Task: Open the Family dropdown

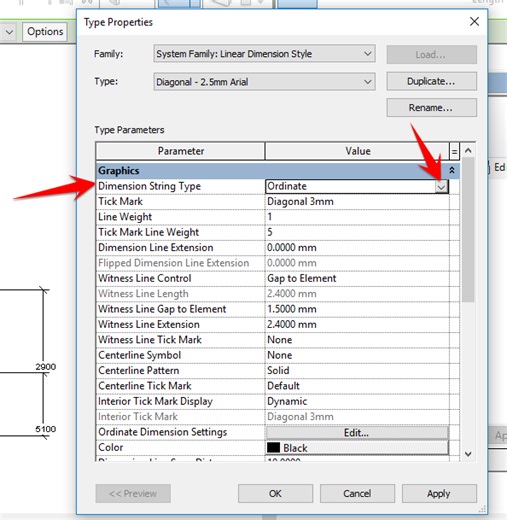Action: pyautogui.click(x=264, y=54)
